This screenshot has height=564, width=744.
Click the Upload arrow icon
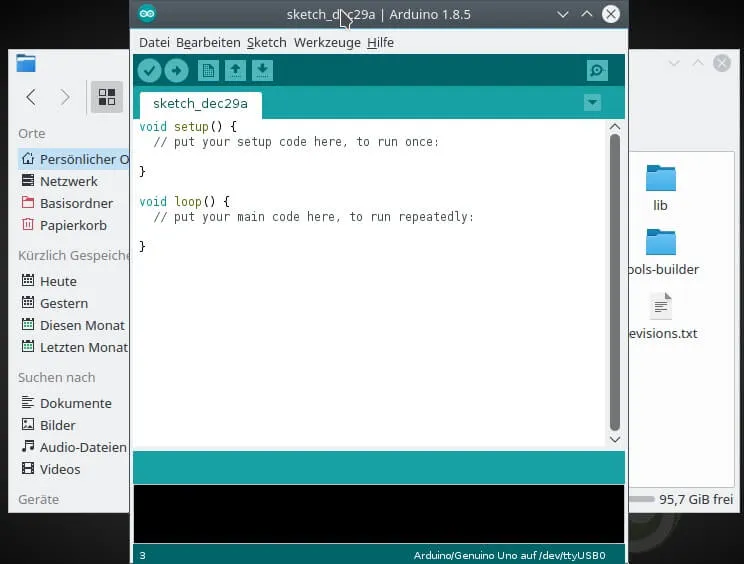[176, 70]
